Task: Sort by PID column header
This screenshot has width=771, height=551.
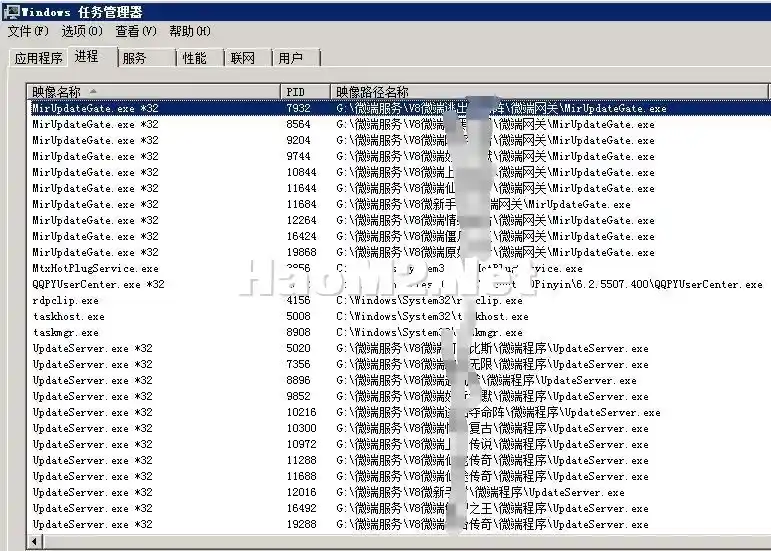Action: click(x=305, y=91)
